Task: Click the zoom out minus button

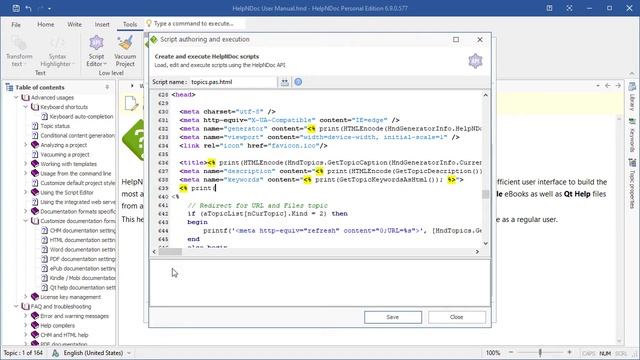Action: pos(511,353)
